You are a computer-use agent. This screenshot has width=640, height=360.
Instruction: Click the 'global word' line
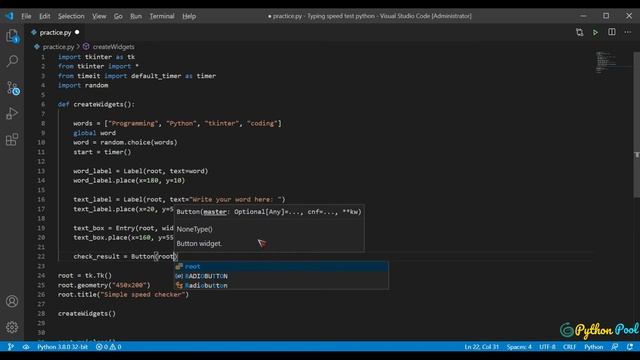click(94, 133)
